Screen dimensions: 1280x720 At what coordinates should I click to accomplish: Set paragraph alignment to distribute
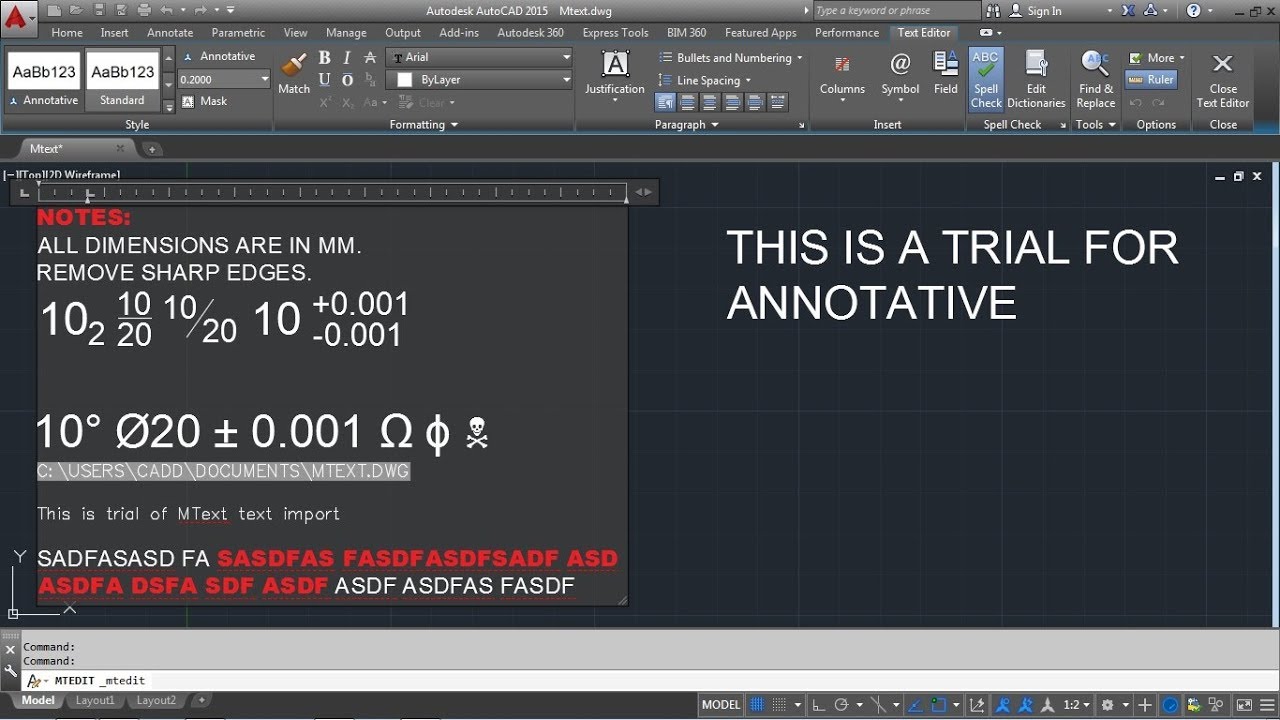click(x=777, y=102)
